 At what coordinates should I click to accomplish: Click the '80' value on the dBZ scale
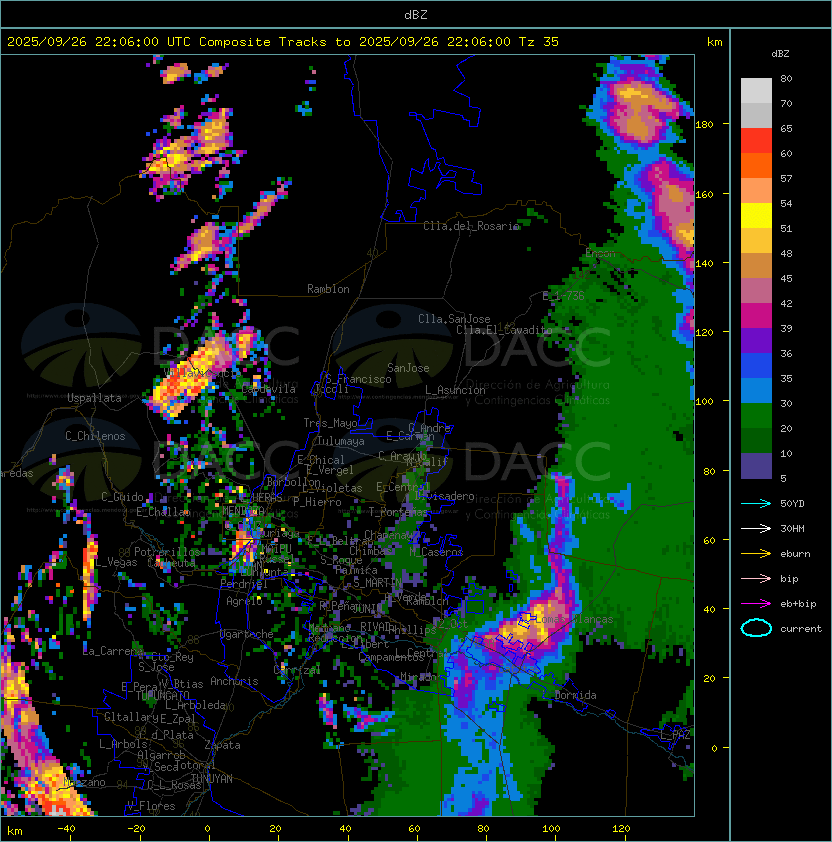(786, 78)
